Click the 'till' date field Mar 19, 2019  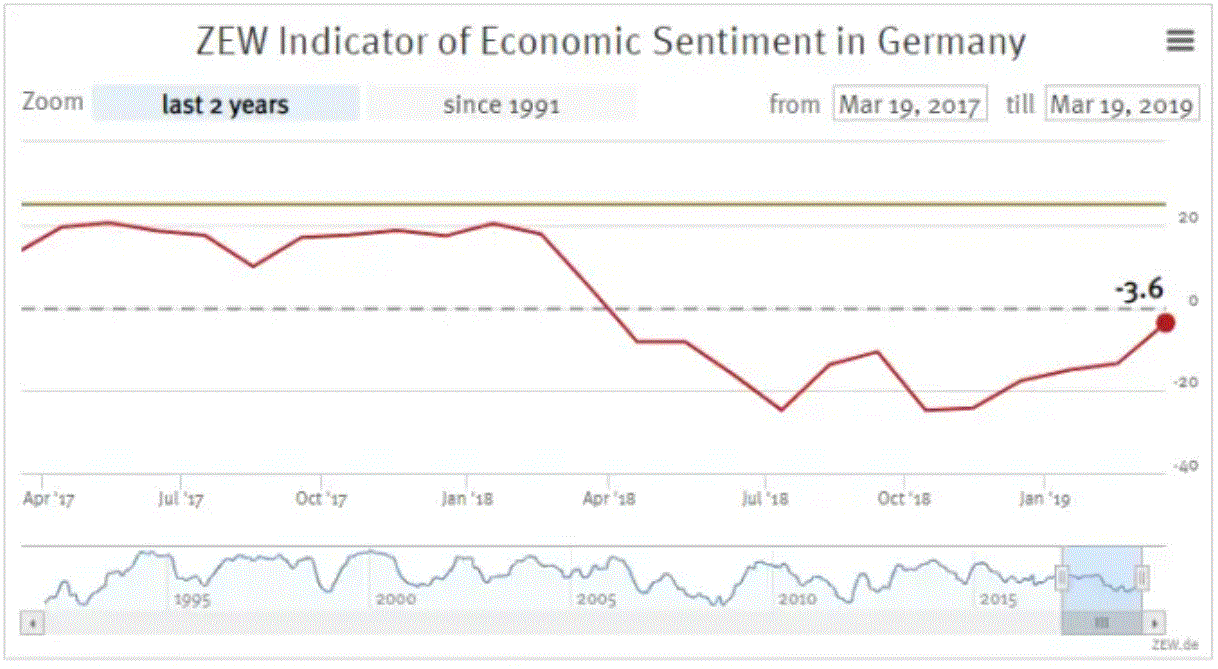tap(1122, 104)
